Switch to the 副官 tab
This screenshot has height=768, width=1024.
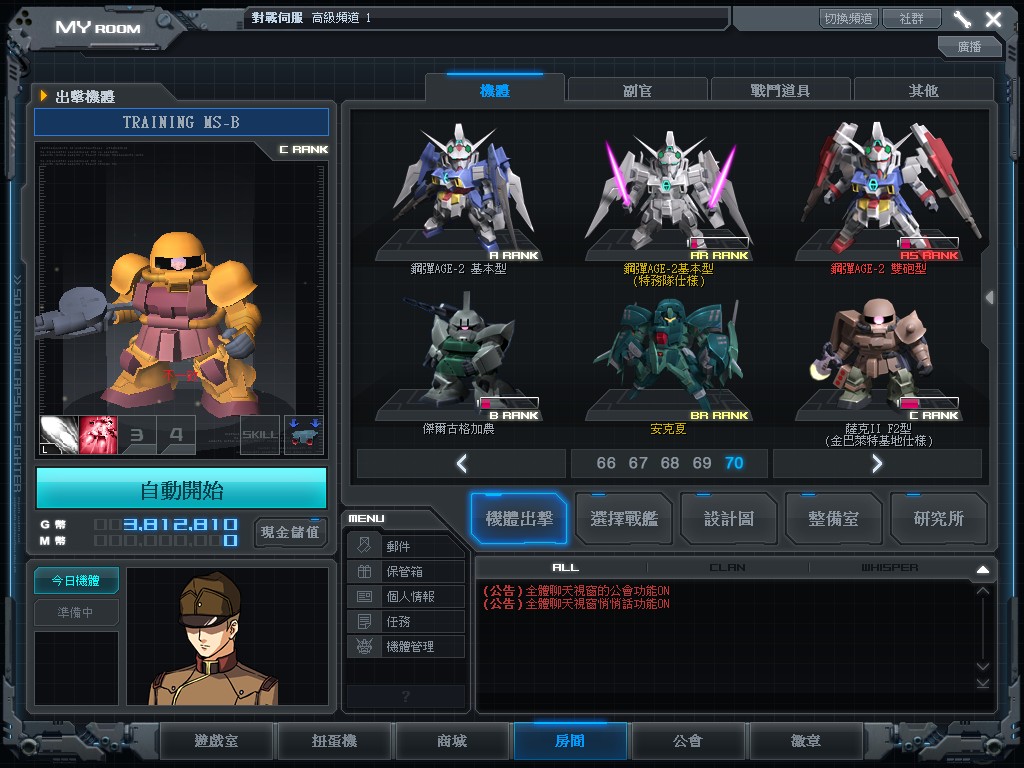tap(637, 90)
